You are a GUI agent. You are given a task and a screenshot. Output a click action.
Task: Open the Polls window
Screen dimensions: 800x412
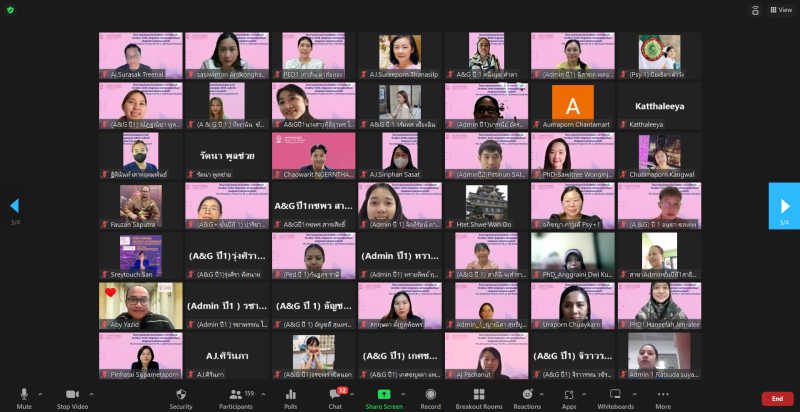tap(291, 397)
